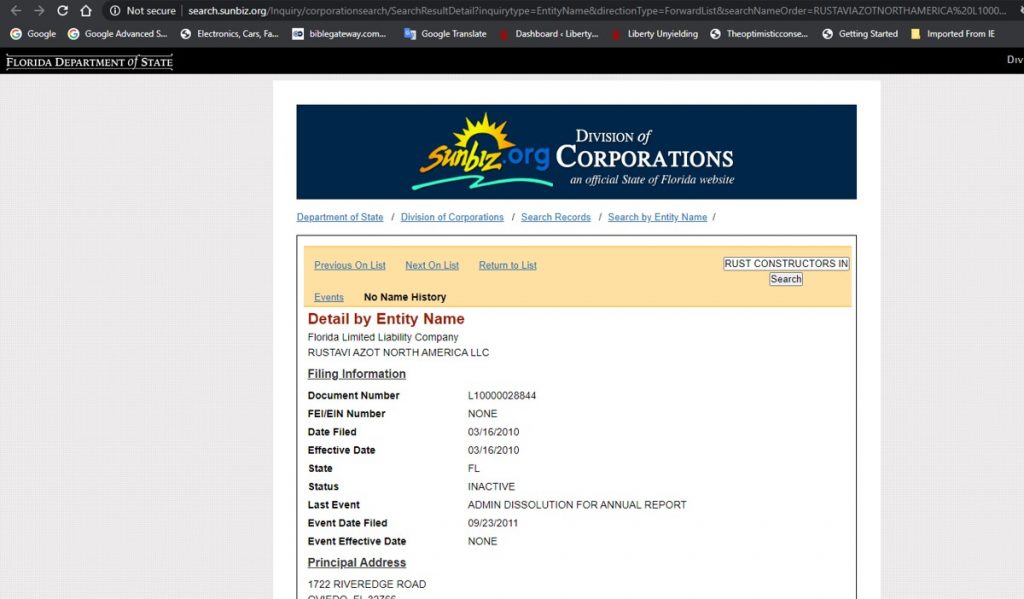
Task: Open the biblegateway.com bookmark
Action: click(x=339, y=33)
